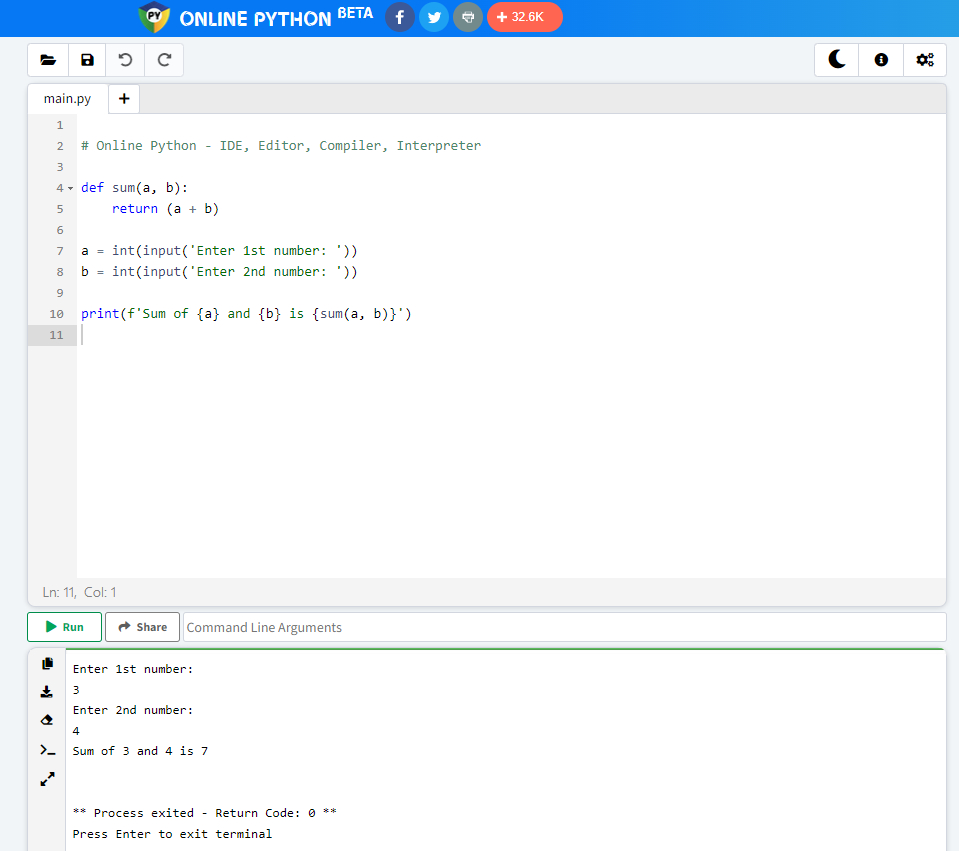The image size is (959, 851).
Task: Click the print statement on line 10
Action: (x=246, y=314)
